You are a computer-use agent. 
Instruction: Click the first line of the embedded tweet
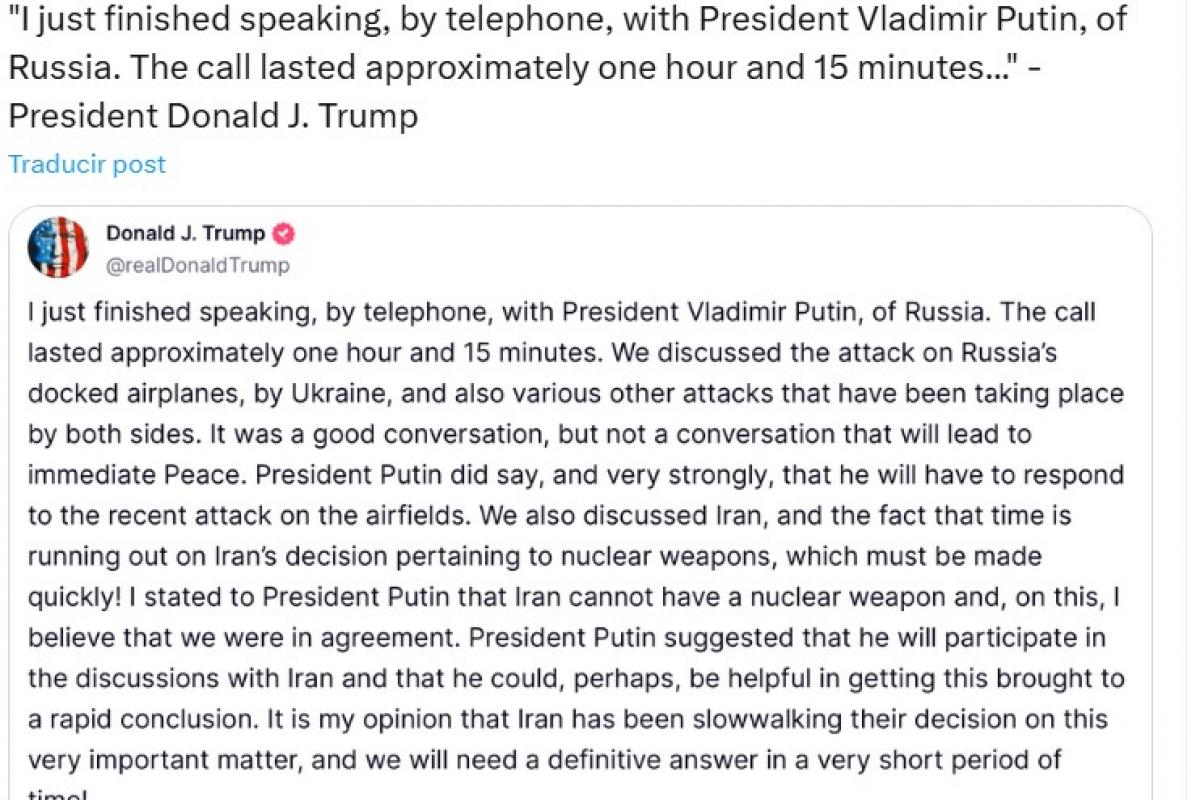click(x=560, y=311)
